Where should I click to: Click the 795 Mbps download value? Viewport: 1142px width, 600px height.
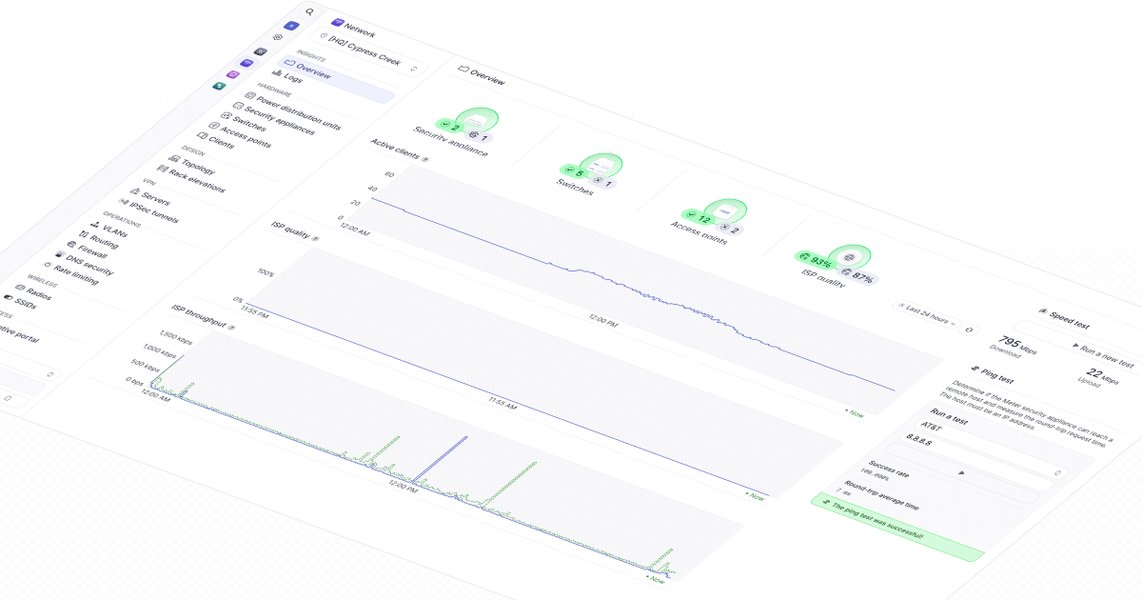(1017, 344)
